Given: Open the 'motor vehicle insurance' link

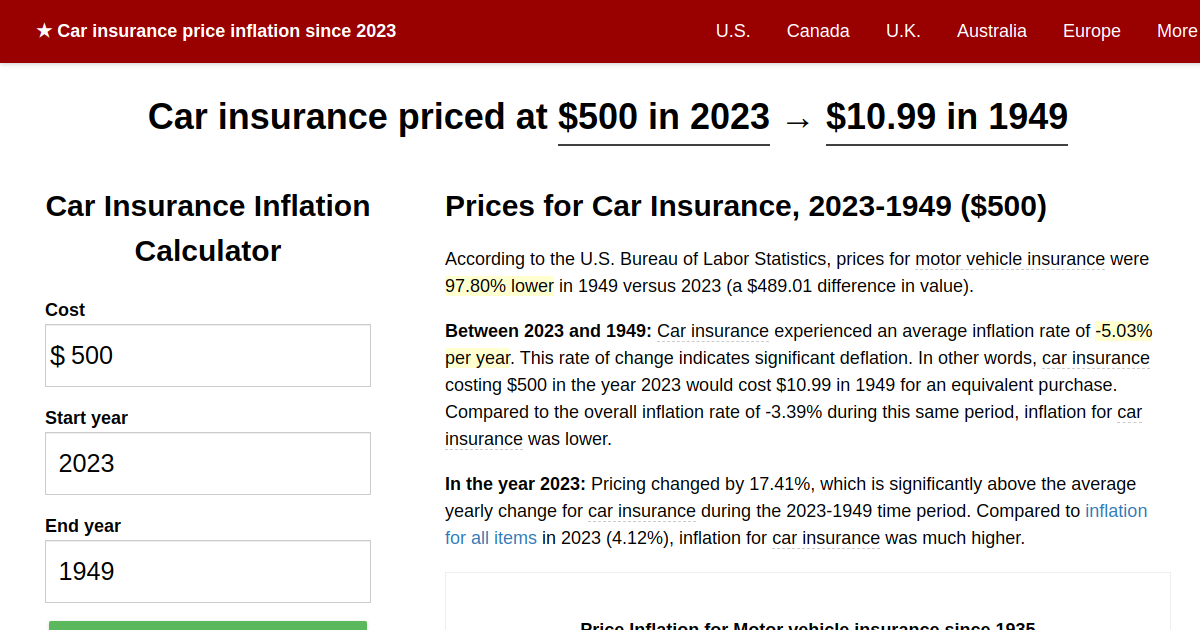Looking at the screenshot, I should click(1009, 259).
